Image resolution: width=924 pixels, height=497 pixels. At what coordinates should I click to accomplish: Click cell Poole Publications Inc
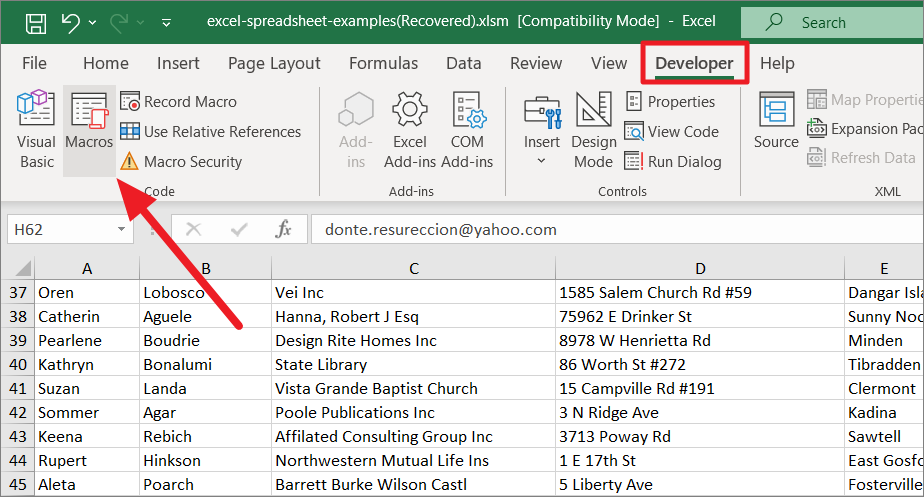point(414,413)
